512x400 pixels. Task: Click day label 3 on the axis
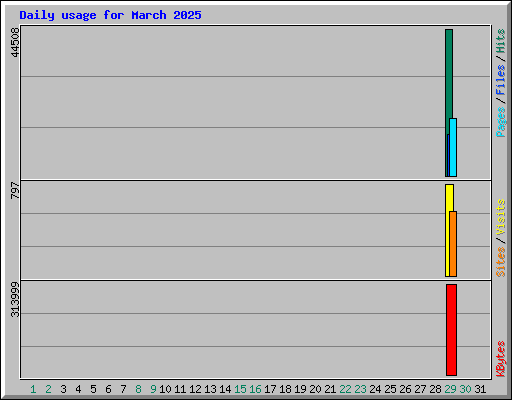63,389
